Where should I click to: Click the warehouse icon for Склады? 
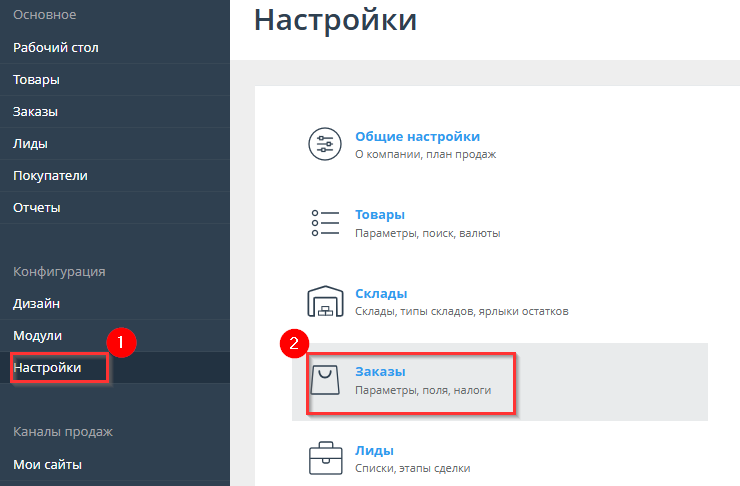(324, 301)
